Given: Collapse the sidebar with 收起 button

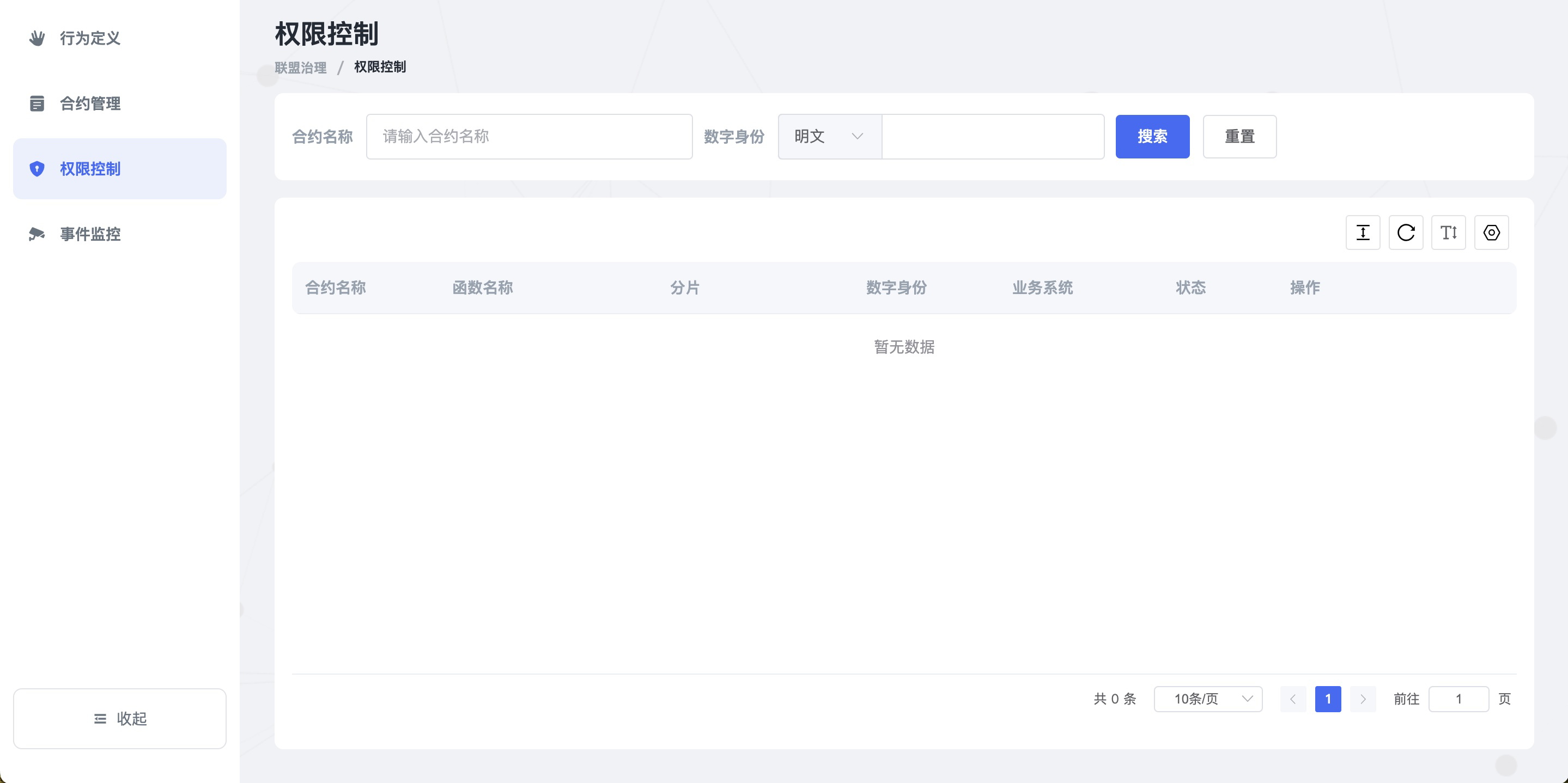Looking at the screenshot, I should [120, 719].
